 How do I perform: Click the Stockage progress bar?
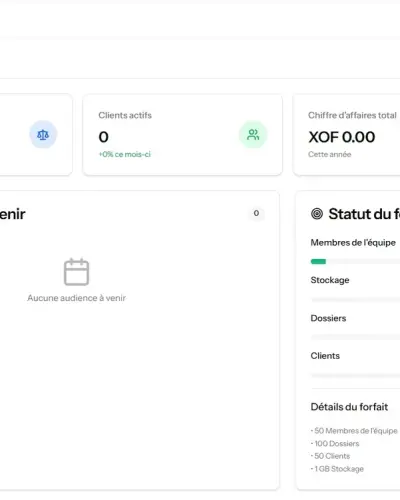[x=355, y=300]
